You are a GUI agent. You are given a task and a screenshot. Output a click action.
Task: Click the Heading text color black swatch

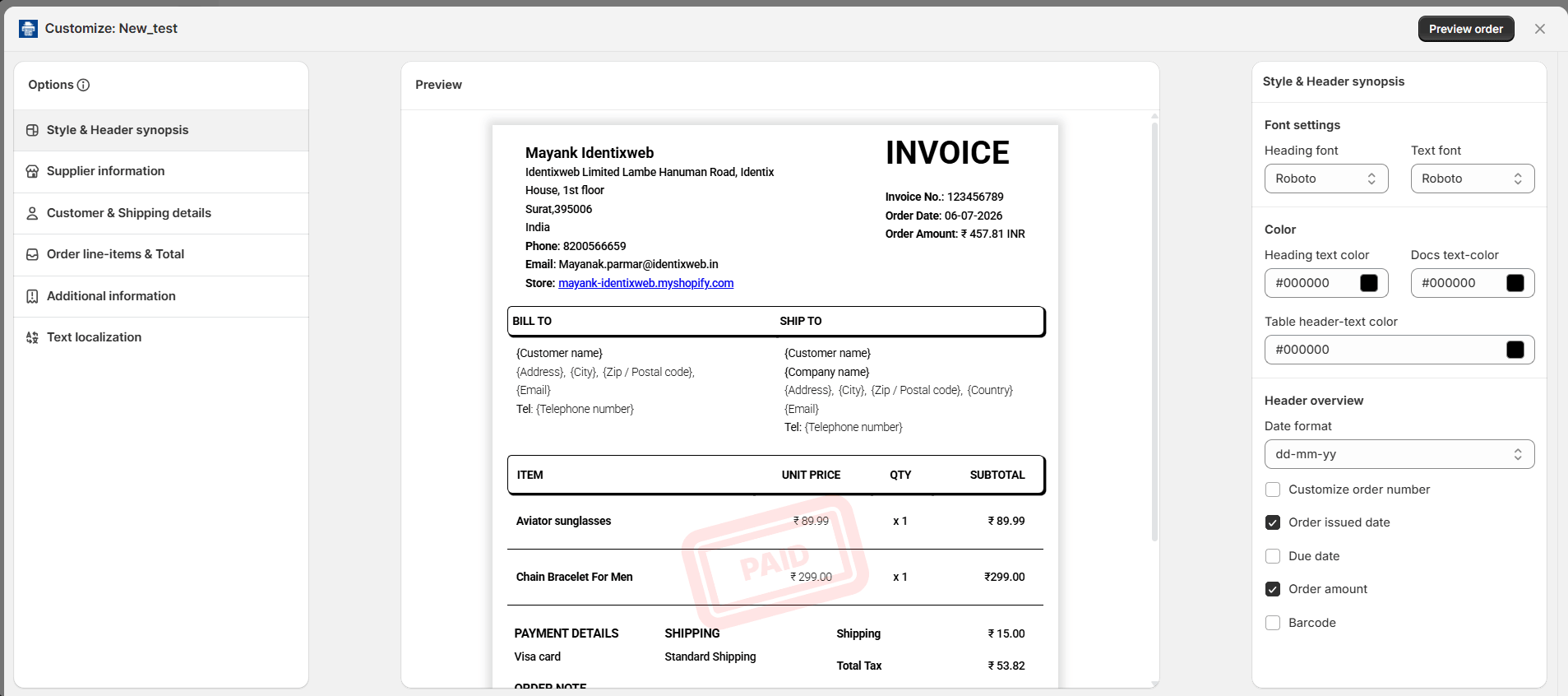coord(1369,283)
